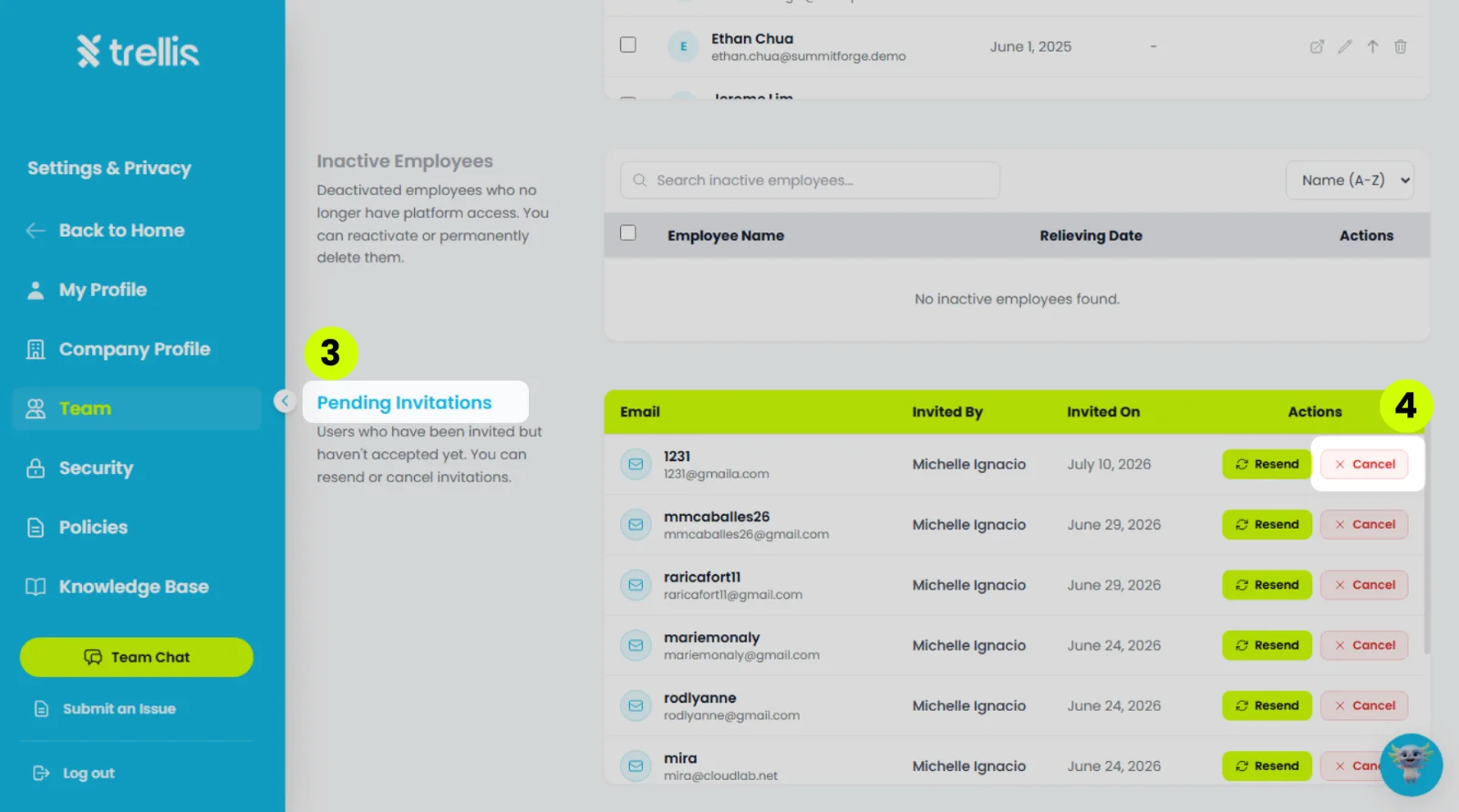This screenshot has height=812, width=1459.
Task: Click the mail icon beside 1231@gmaila.com
Action: 636,465
